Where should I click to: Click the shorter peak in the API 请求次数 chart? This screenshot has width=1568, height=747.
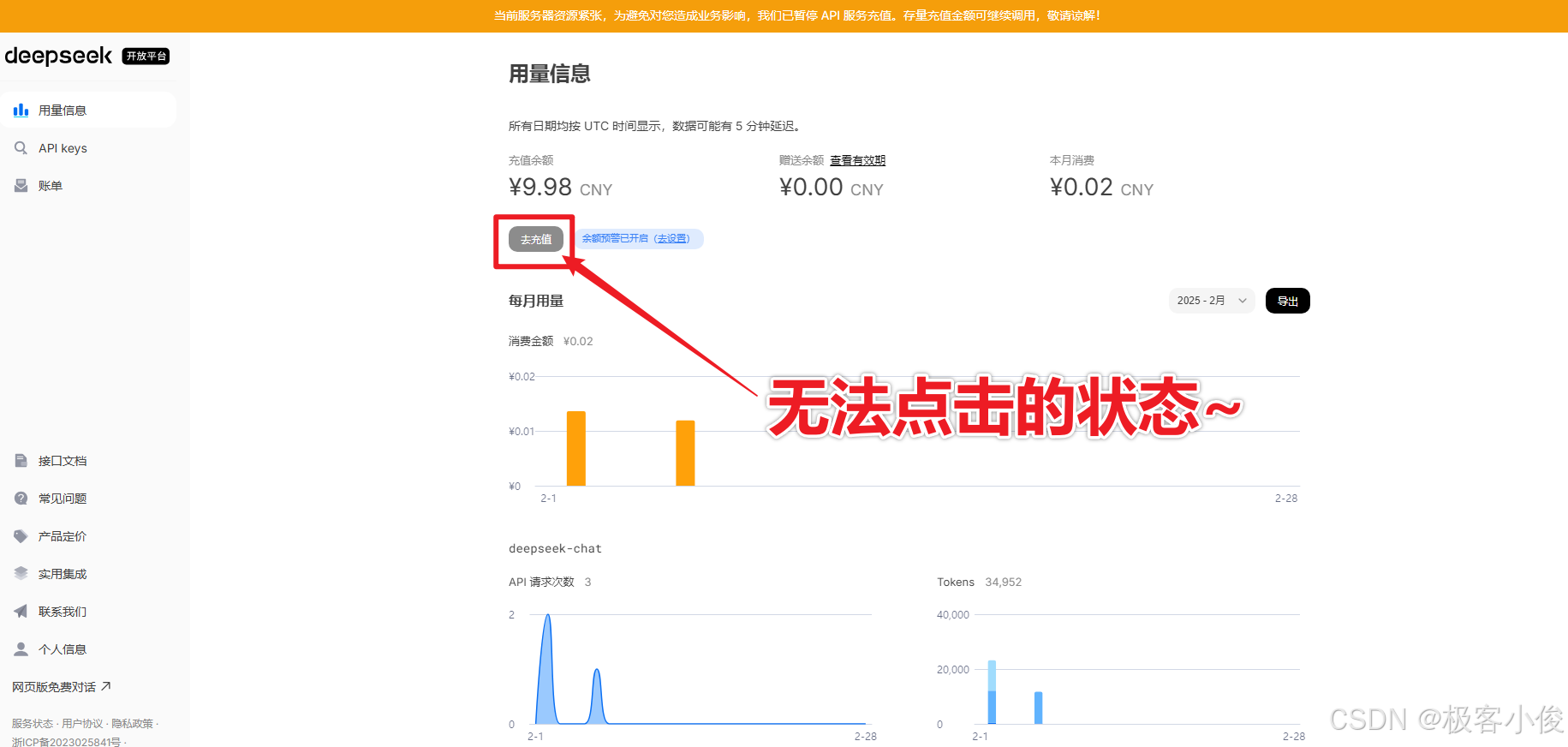tap(597, 696)
